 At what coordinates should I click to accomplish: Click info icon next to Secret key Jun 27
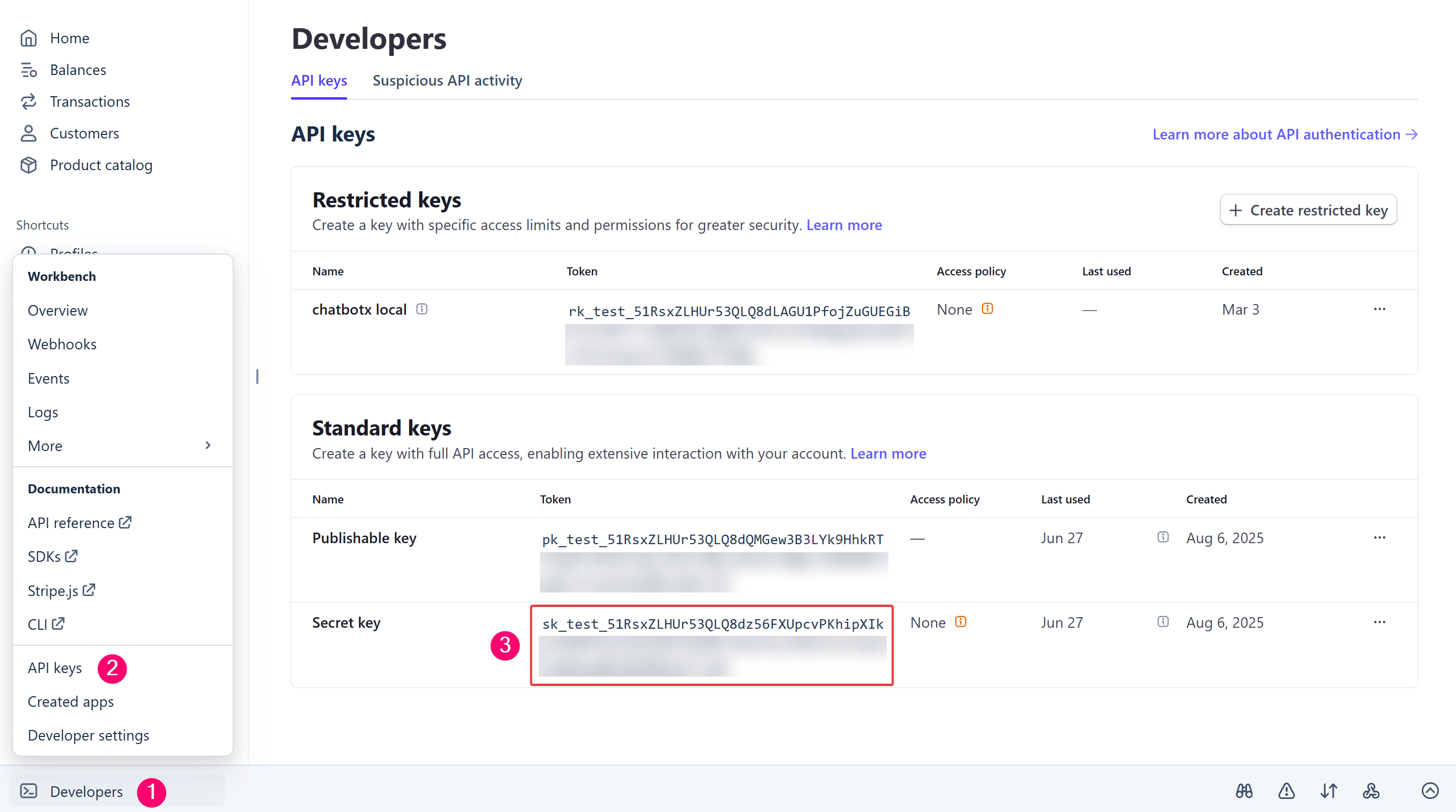[x=1163, y=622]
